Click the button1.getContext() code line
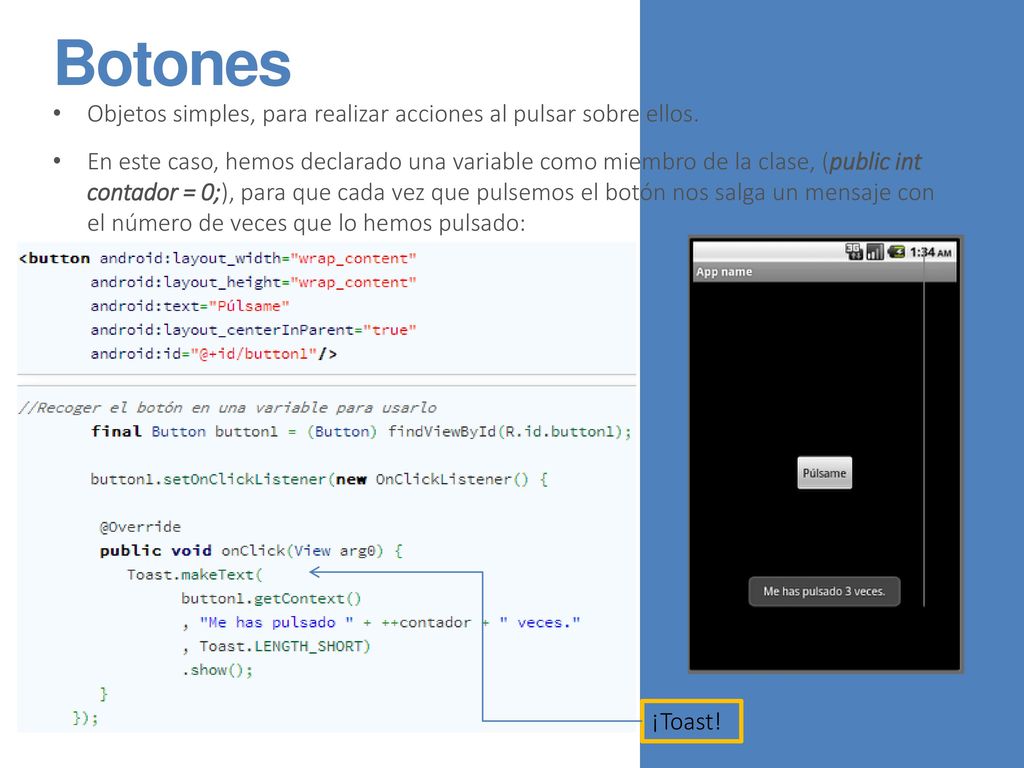Image resolution: width=1024 pixels, height=768 pixels. 271,598
